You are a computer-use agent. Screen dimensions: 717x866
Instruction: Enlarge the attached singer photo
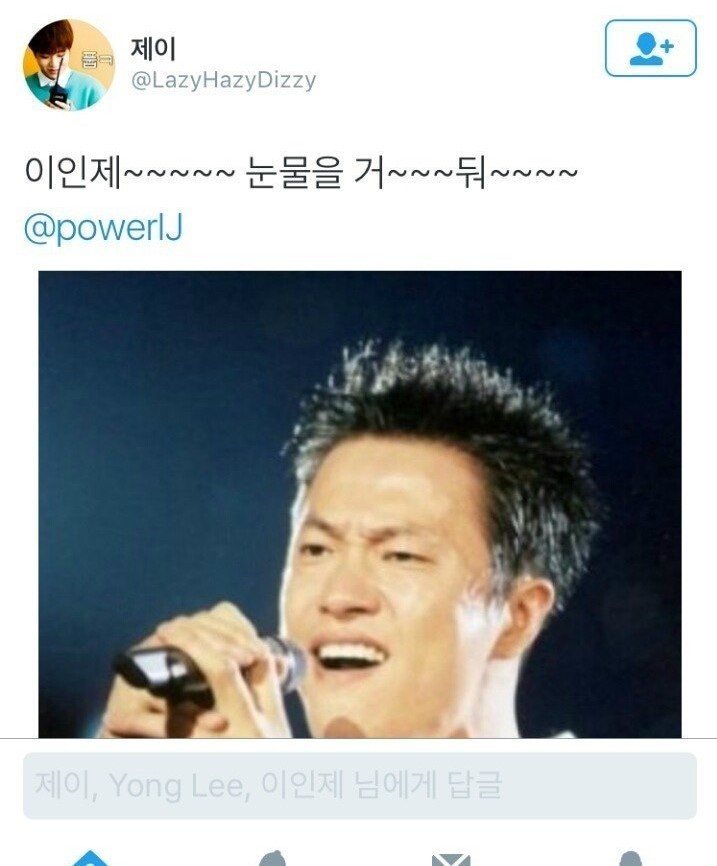(x=360, y=504)
